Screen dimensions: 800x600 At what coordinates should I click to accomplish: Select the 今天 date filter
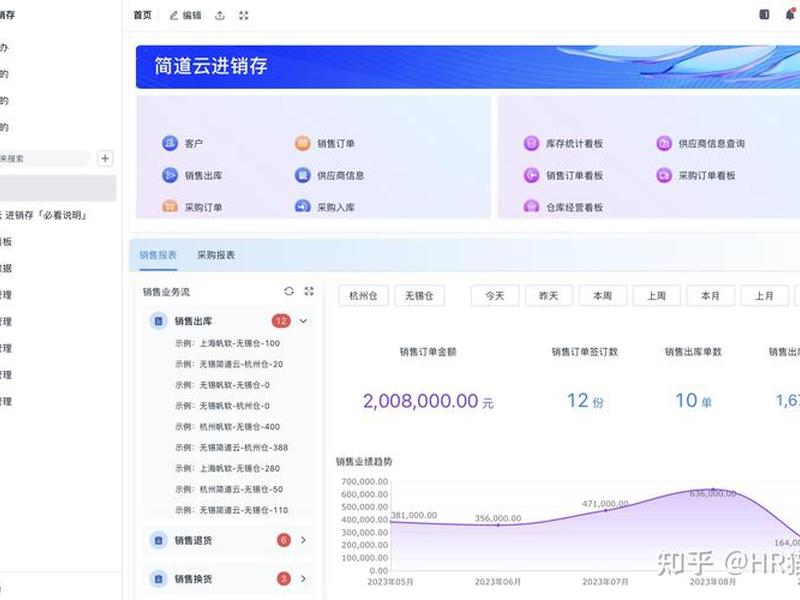pyautogui.click(x=495, y=296)
